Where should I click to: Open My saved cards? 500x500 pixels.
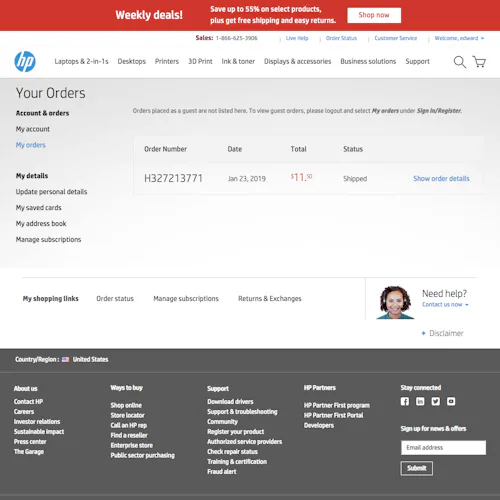tap(39, 208)
